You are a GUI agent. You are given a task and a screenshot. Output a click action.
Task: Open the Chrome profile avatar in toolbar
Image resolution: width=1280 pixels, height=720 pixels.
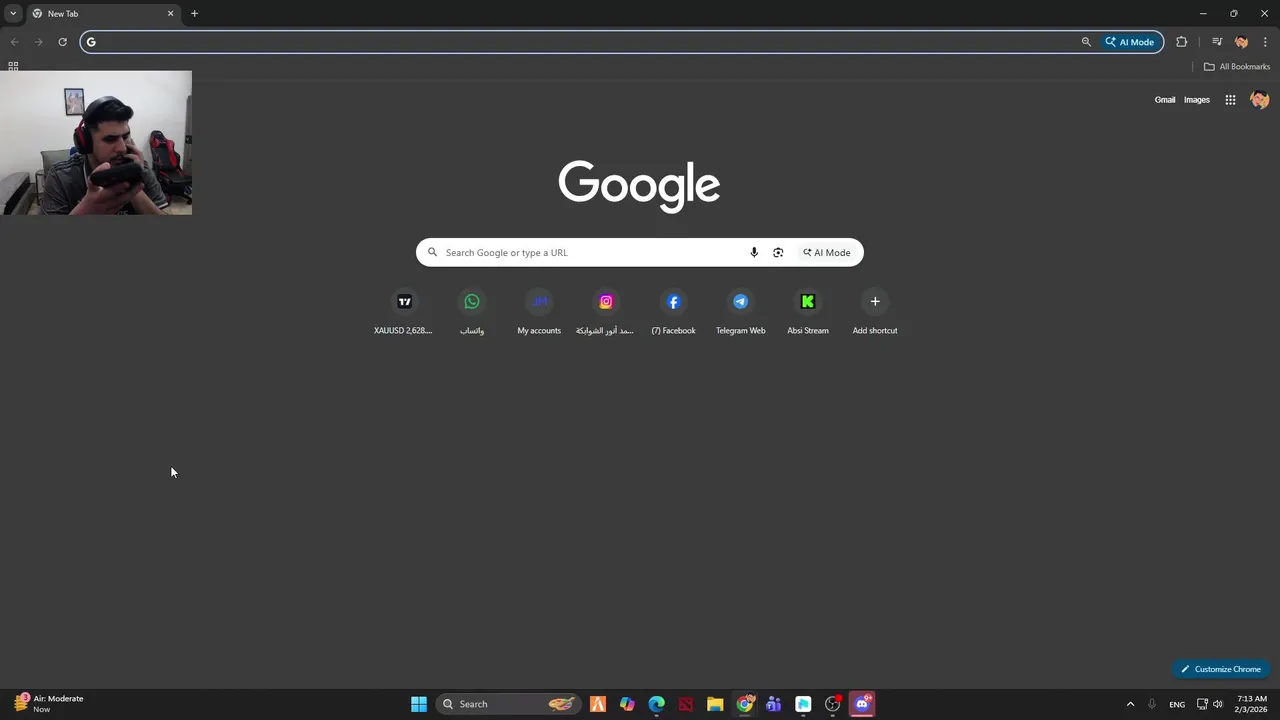pyautogui.click(x=1242, y=42)
